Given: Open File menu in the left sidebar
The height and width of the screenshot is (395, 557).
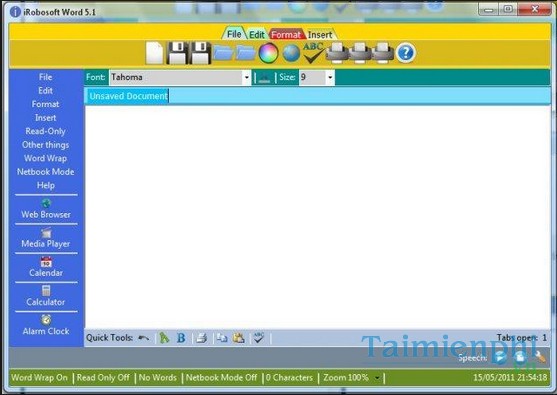Looking at the screenshot, I should (45, 77).
